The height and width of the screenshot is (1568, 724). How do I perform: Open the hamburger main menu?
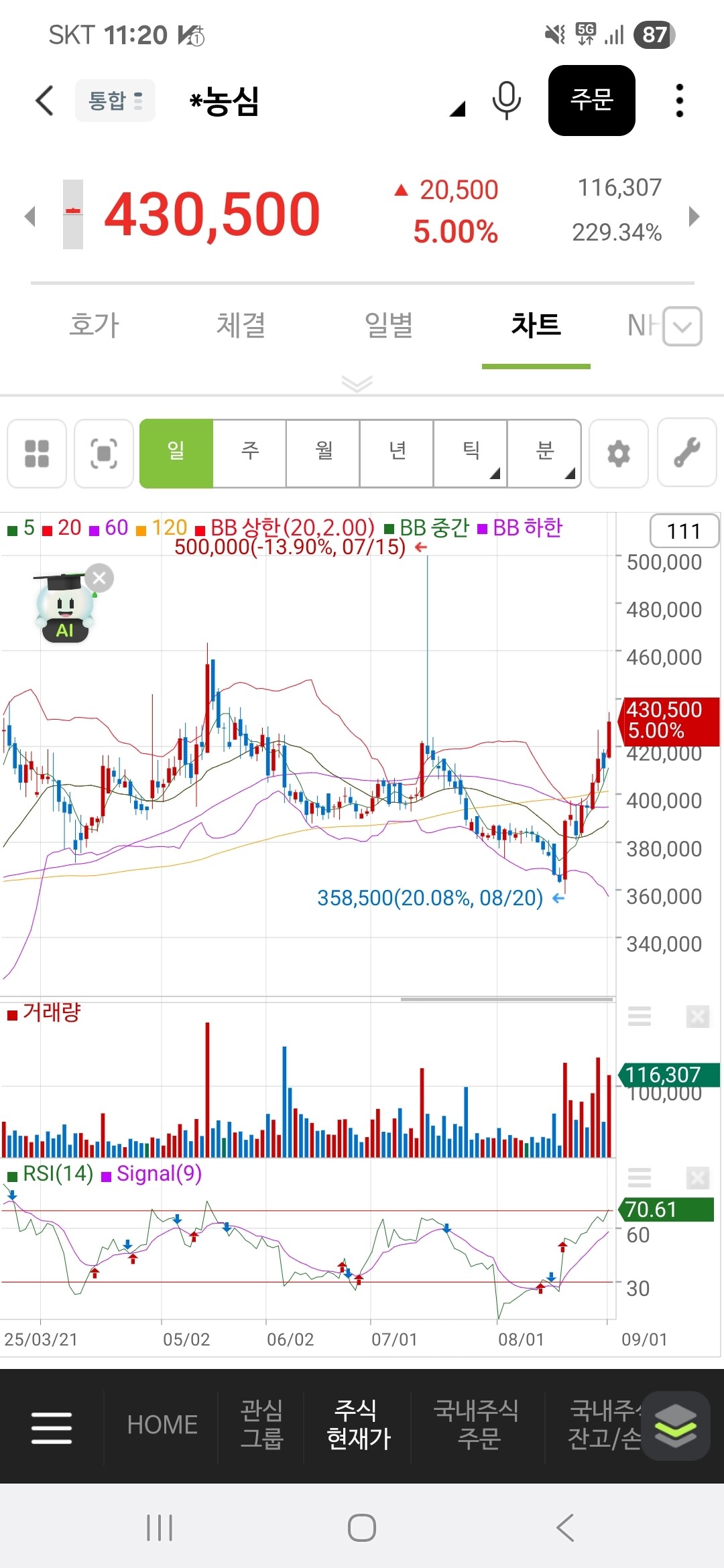[52, 1427]
